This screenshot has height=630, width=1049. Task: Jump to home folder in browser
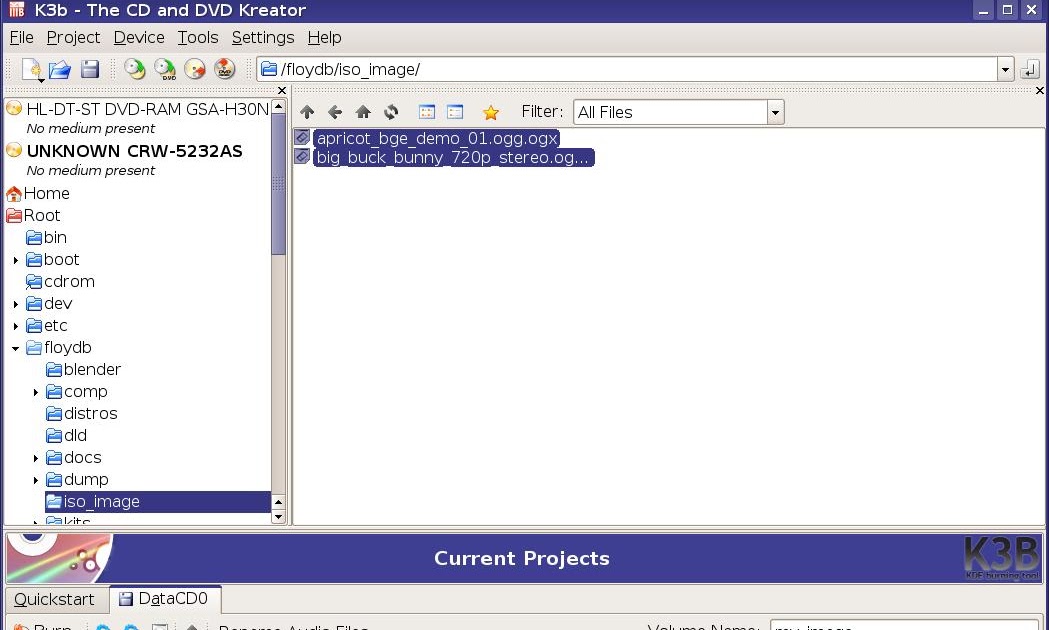(363, 112)
